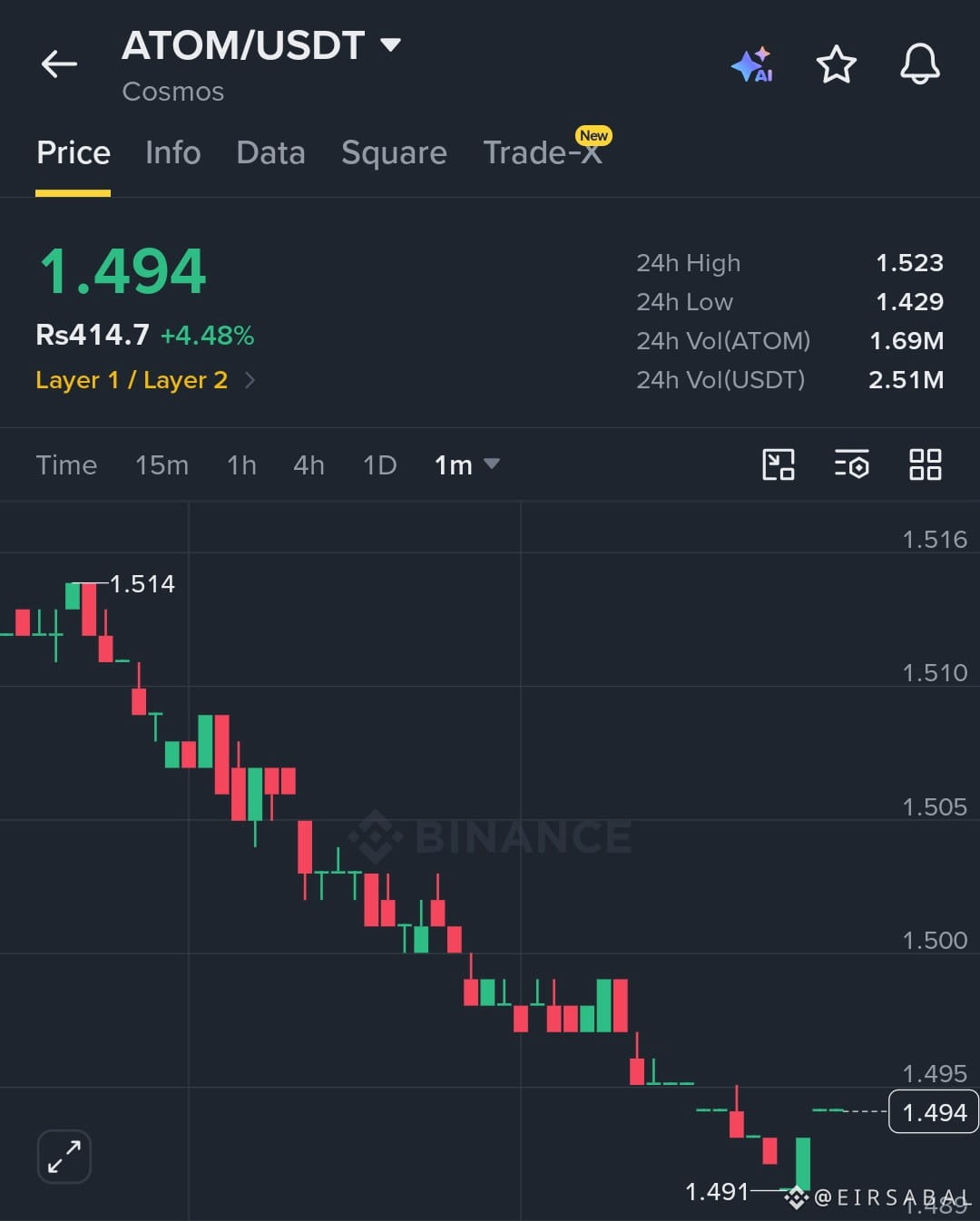Tap the current price 1.494 headline

click(122, 271)
